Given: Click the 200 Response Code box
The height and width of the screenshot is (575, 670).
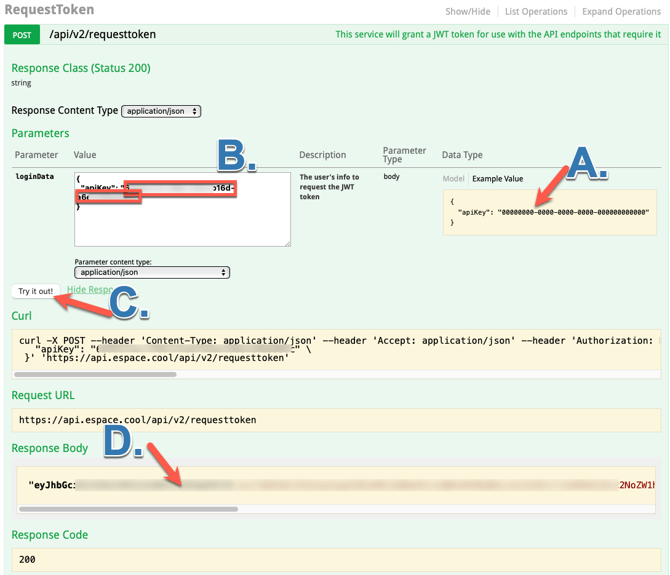Looking at the screenshot, I should coord(335,559).
